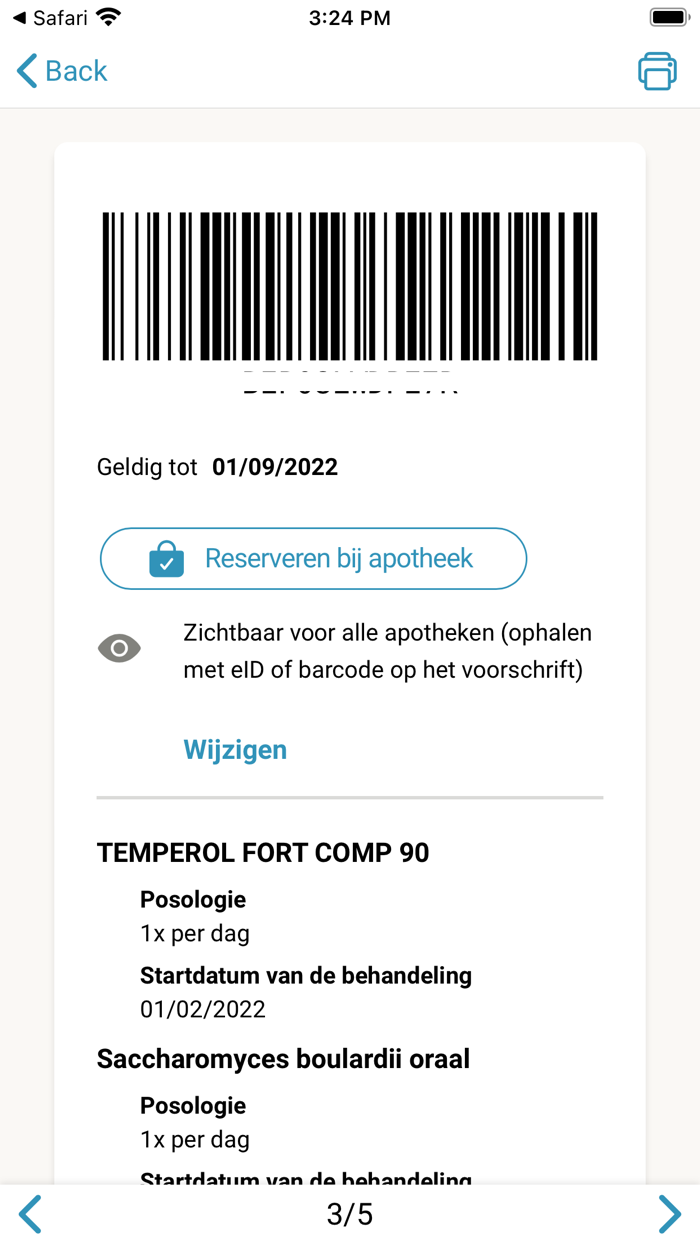This screenshot has height=1244, width=700.
Task: Tap the battery status icon
Action: [667, 17]
